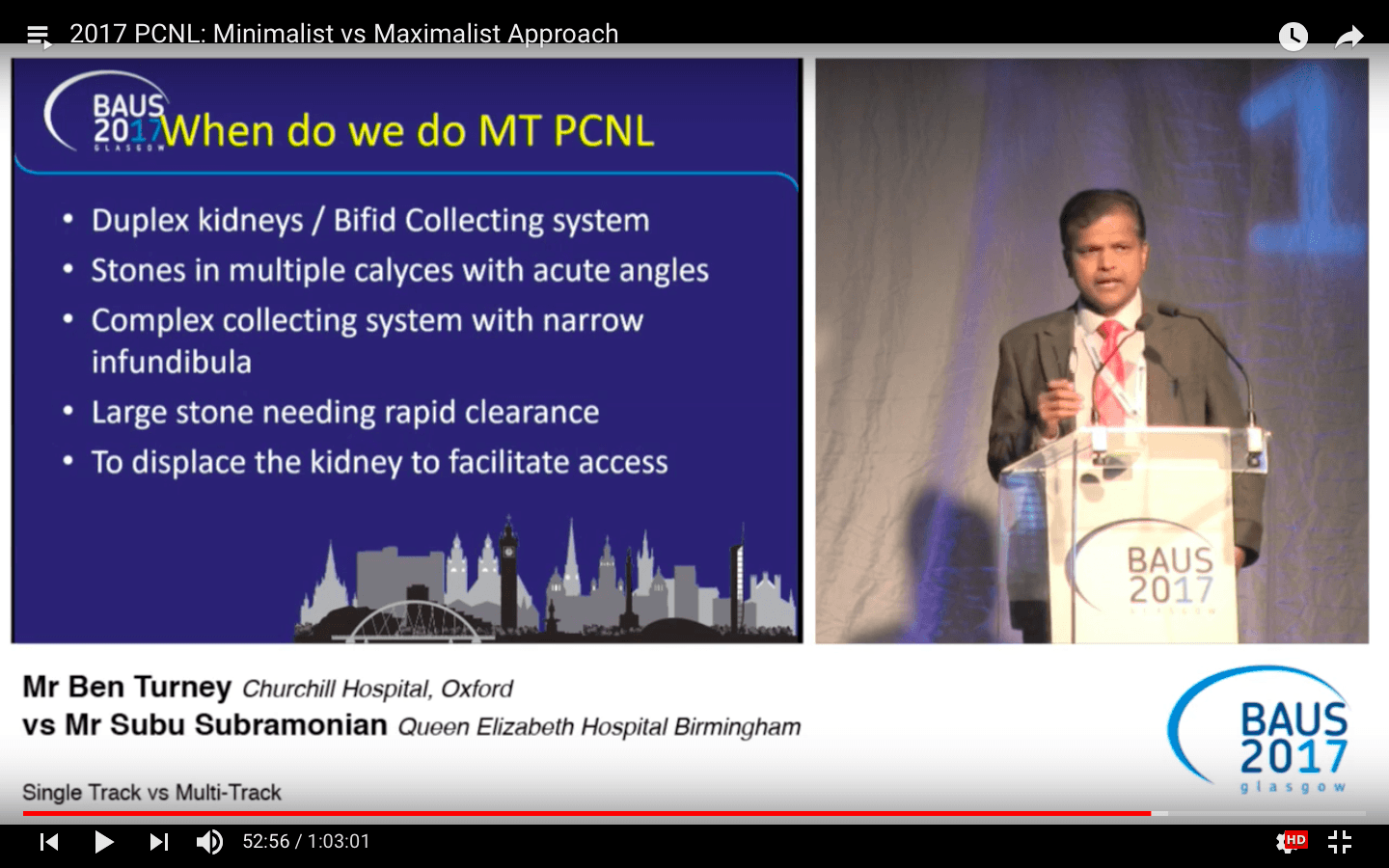The image size is (1389, 868).
Task: Click the Watch Later clock icon
Action: coord(1293,37)
